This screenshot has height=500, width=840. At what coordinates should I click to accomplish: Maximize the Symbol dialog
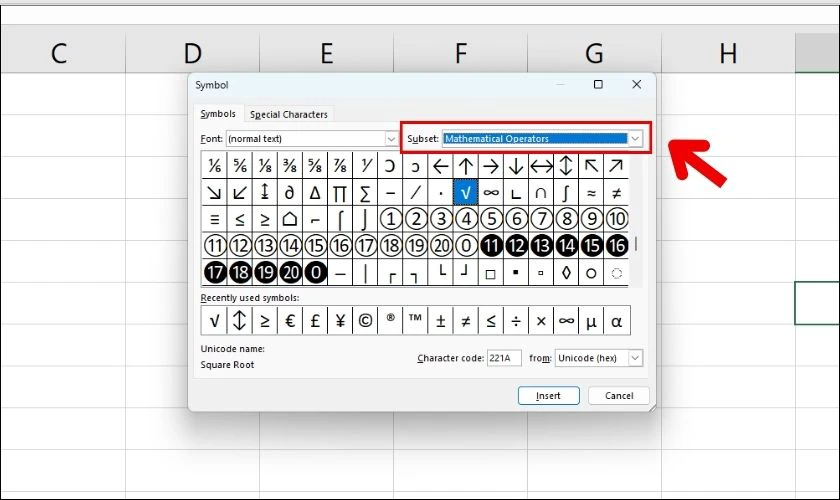coord(598,84)
